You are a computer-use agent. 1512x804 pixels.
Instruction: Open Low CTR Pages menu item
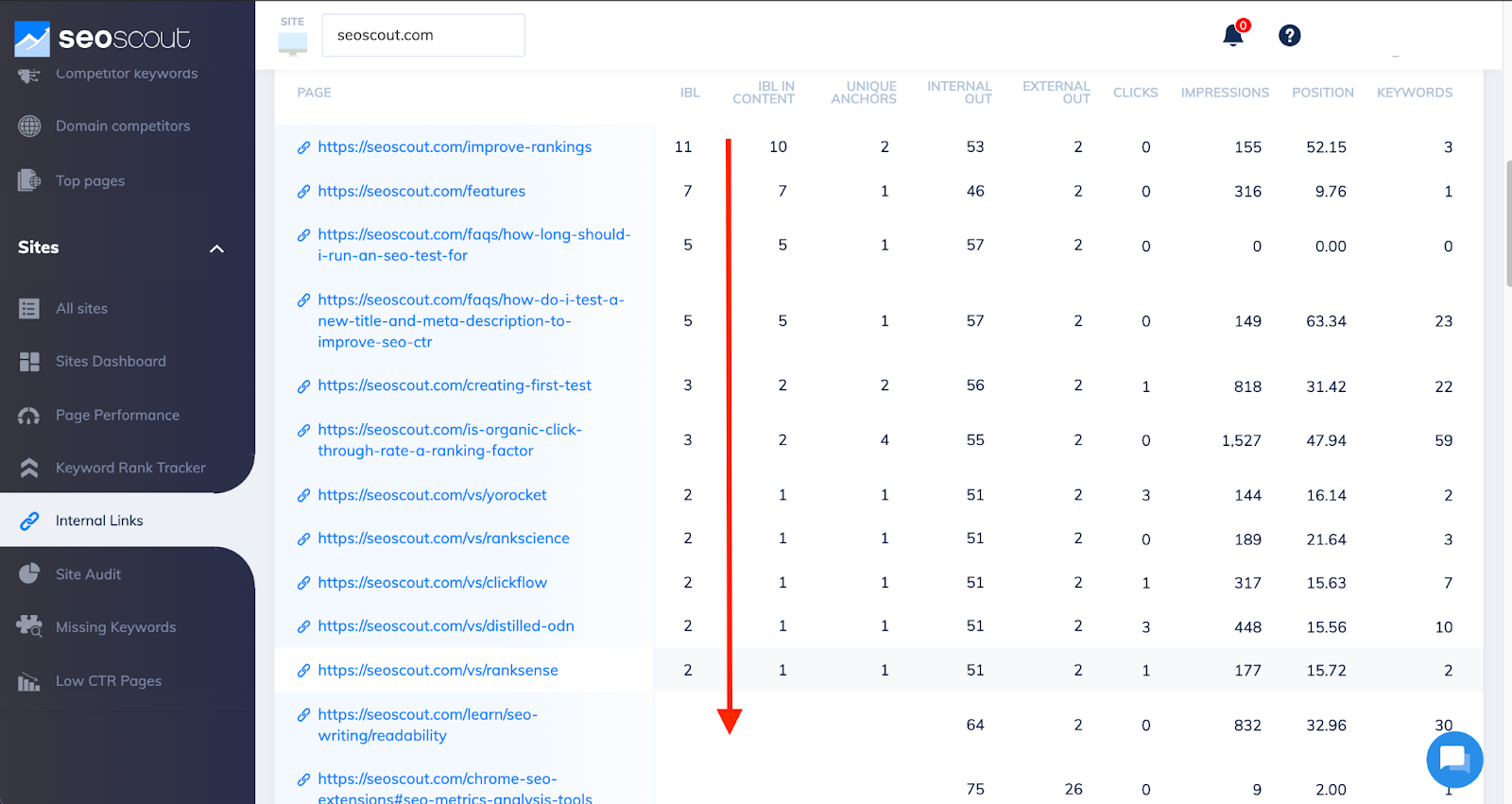(x=109, y=680)
